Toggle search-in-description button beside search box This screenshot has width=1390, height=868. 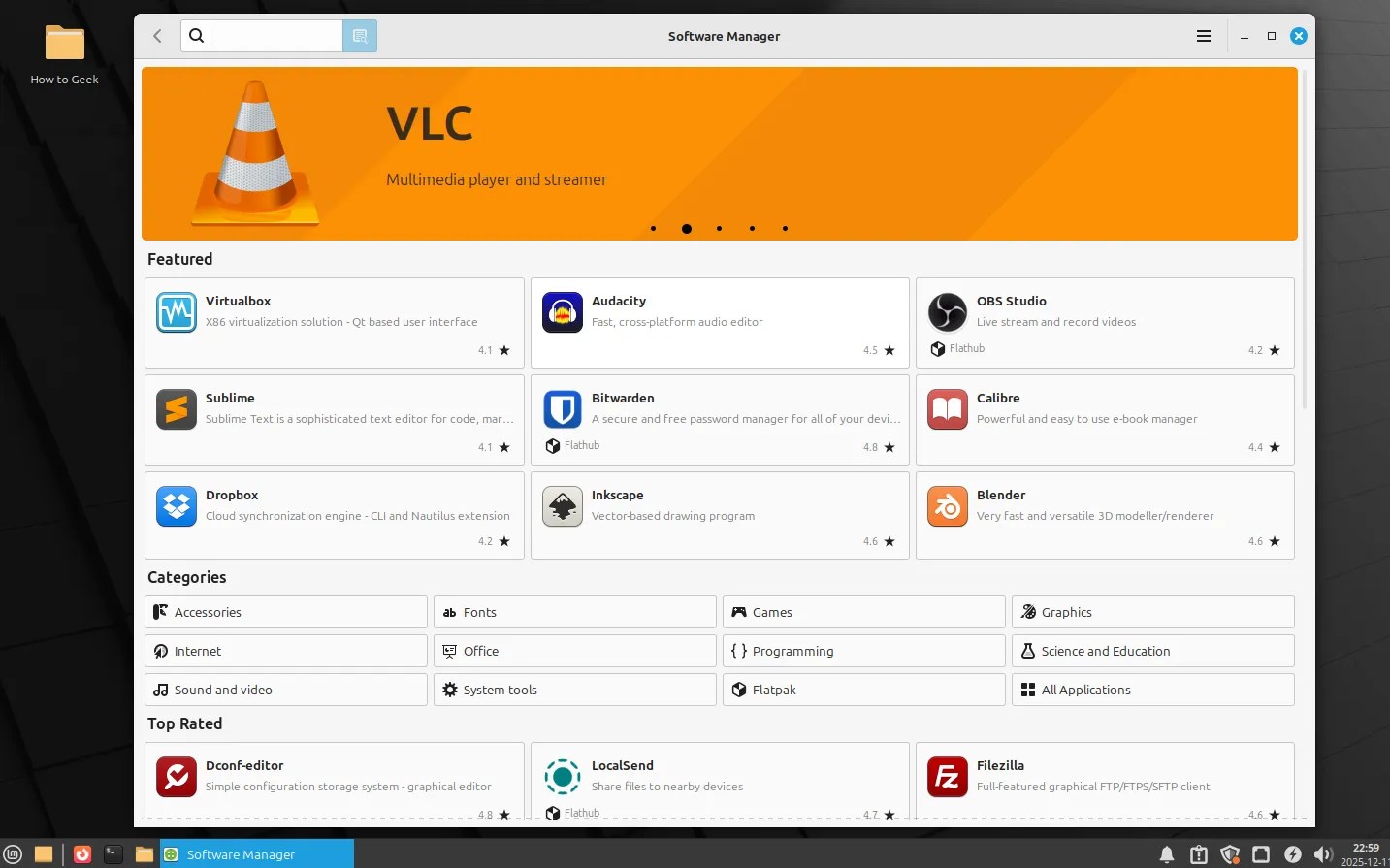point(360,36)
